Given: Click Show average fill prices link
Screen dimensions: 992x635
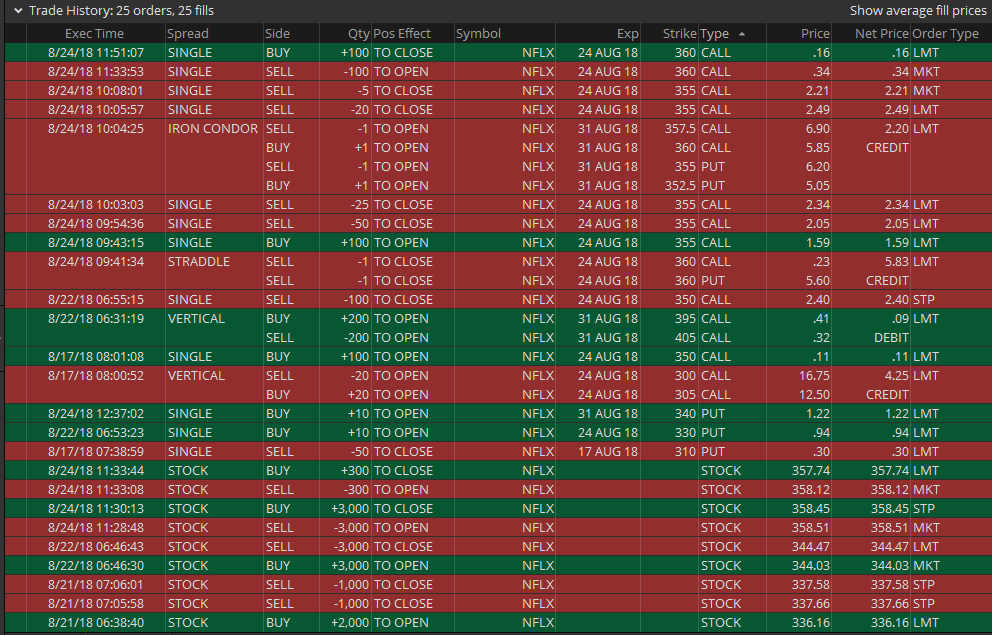Looking at the screenshot, I should pos(917,11).
